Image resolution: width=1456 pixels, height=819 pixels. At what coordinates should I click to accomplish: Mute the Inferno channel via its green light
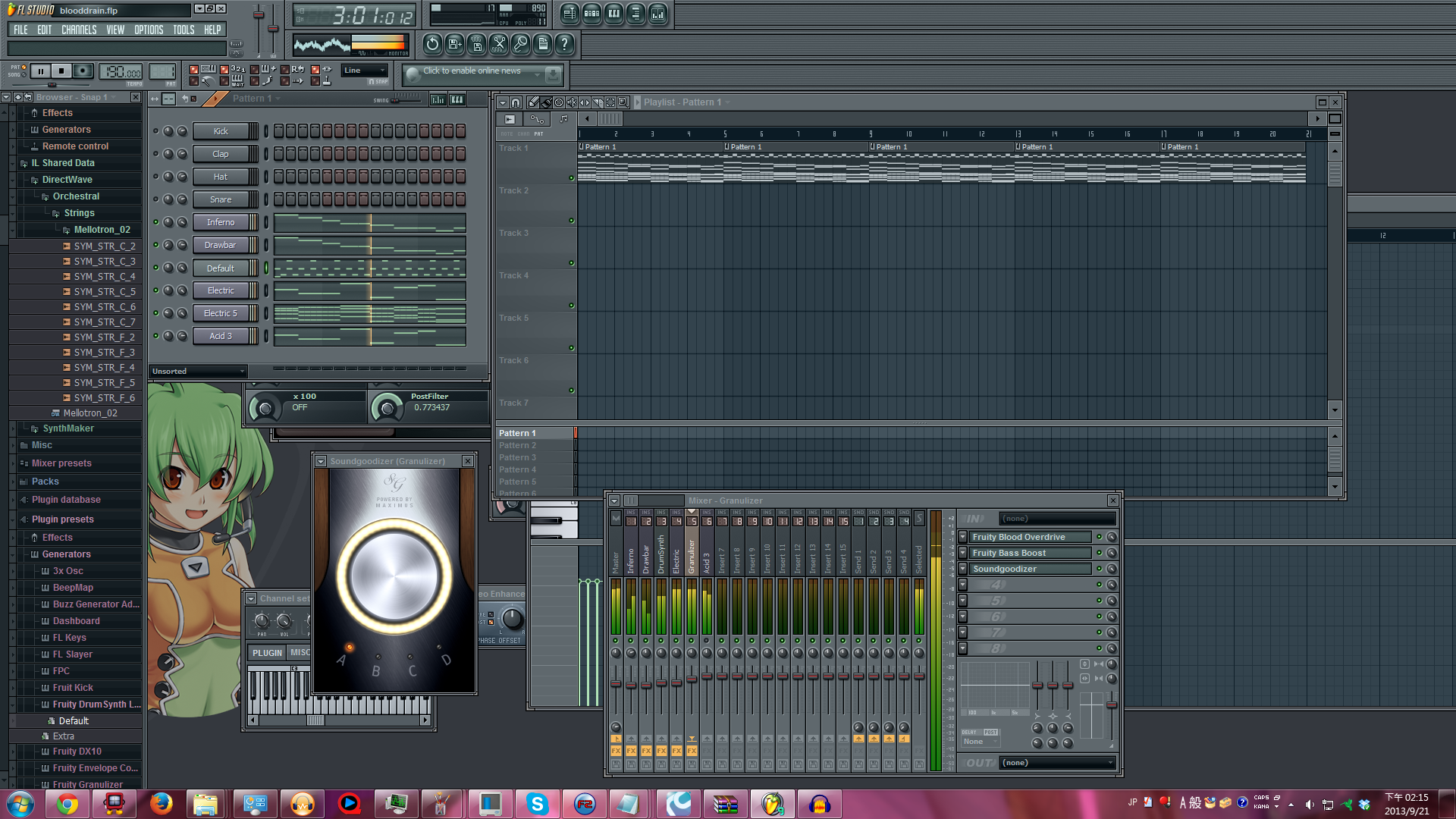tap(155, 222)
